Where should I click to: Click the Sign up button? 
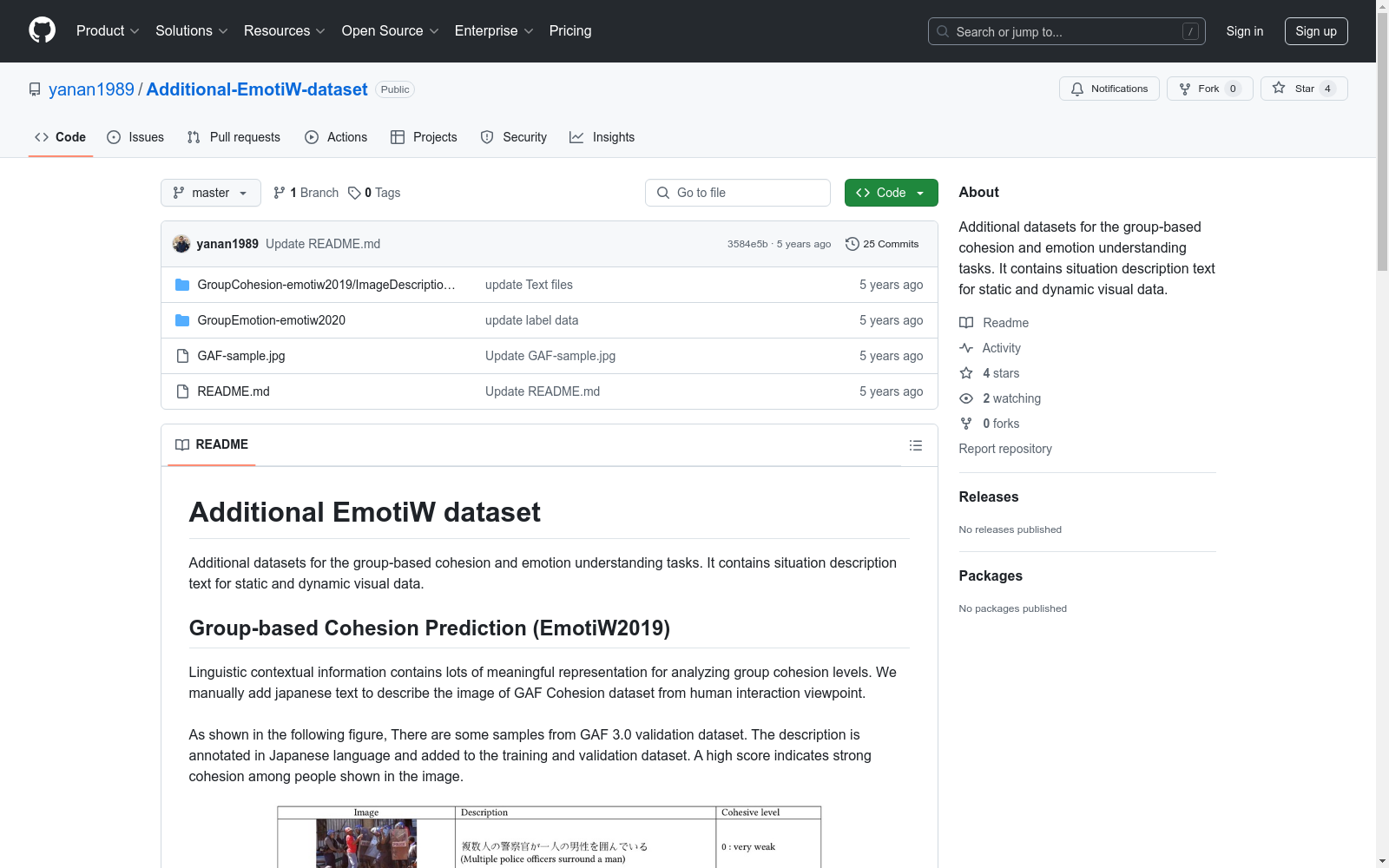coord(1315,31)
